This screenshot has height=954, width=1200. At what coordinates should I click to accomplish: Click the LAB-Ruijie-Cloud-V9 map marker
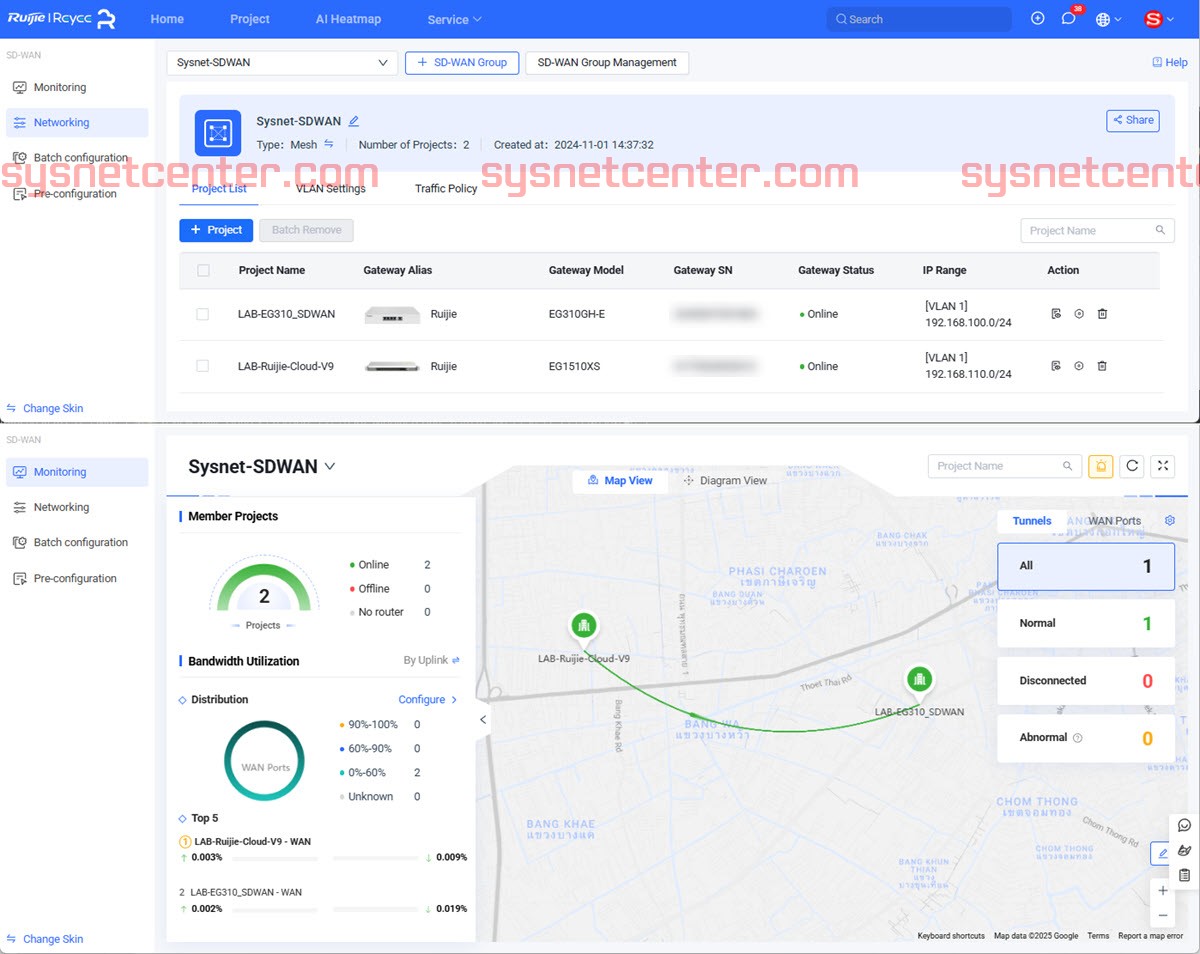point(584,628)
